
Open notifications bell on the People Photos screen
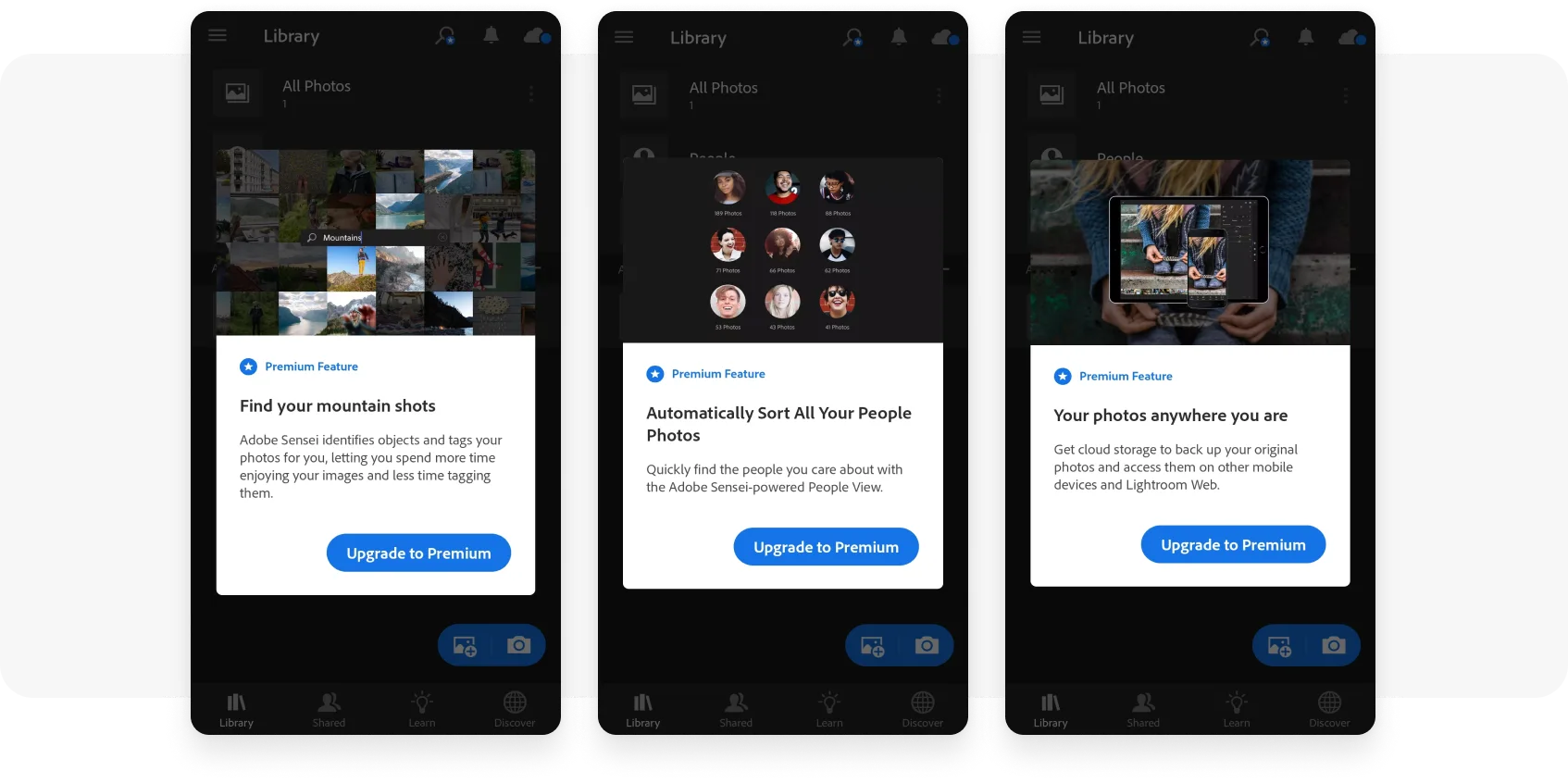click(x=898, y=37)
